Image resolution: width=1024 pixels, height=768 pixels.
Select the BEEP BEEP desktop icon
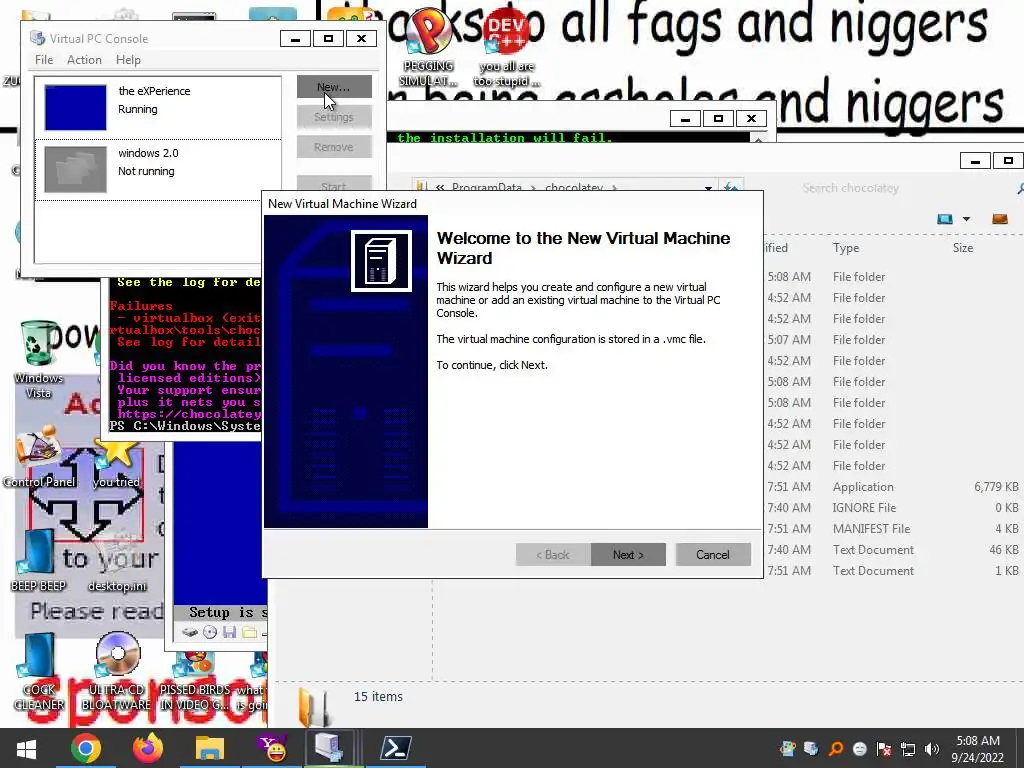tap(39, 560)
